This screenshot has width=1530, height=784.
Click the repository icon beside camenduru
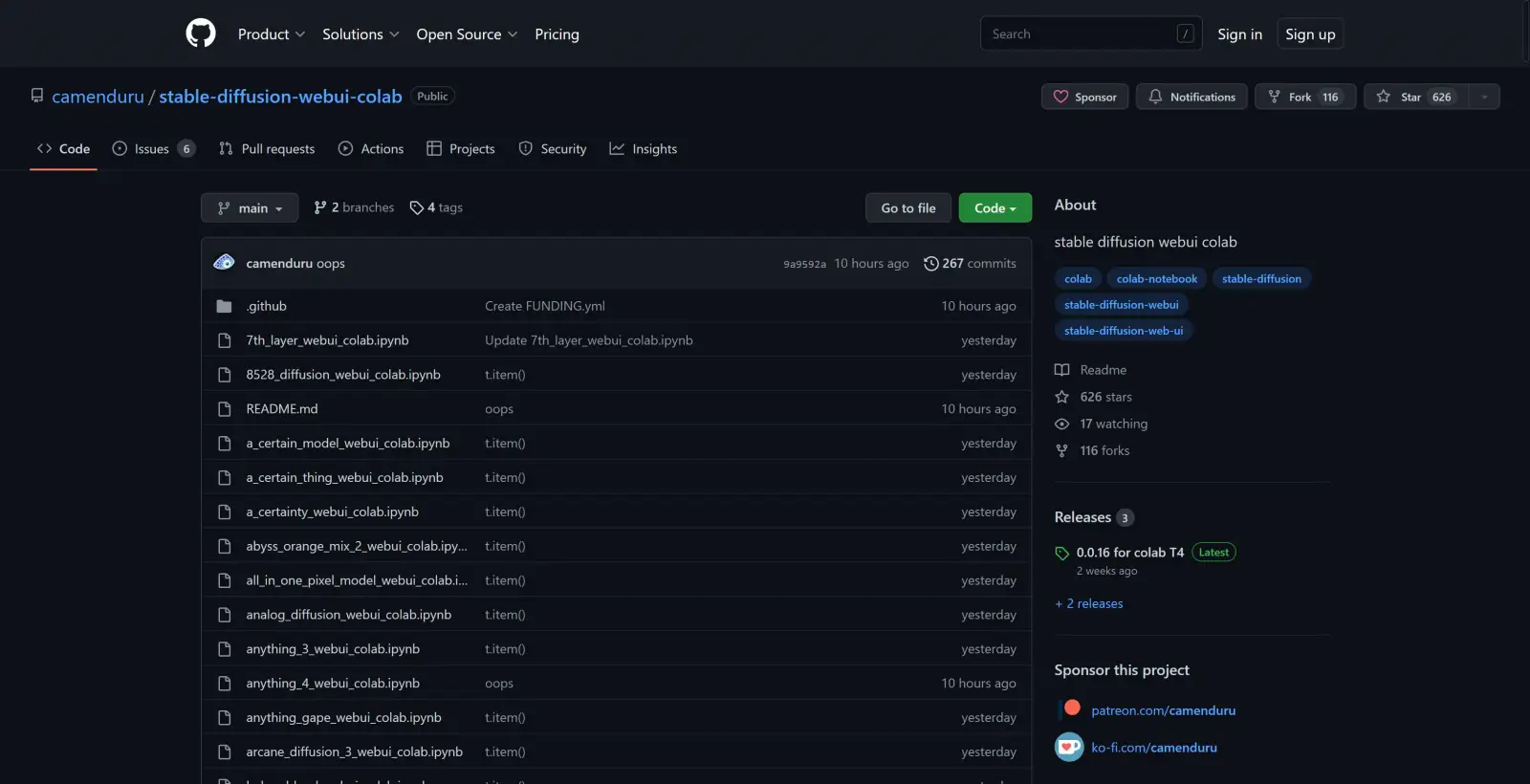pos(37,96)
